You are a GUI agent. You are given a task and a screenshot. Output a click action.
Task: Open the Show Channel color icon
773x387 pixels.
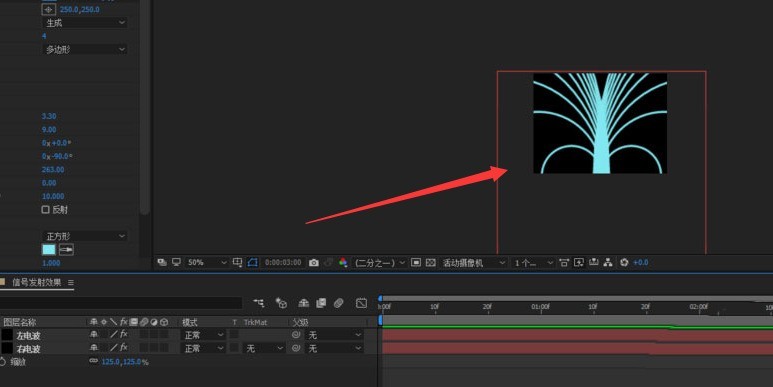click(343, 263)
